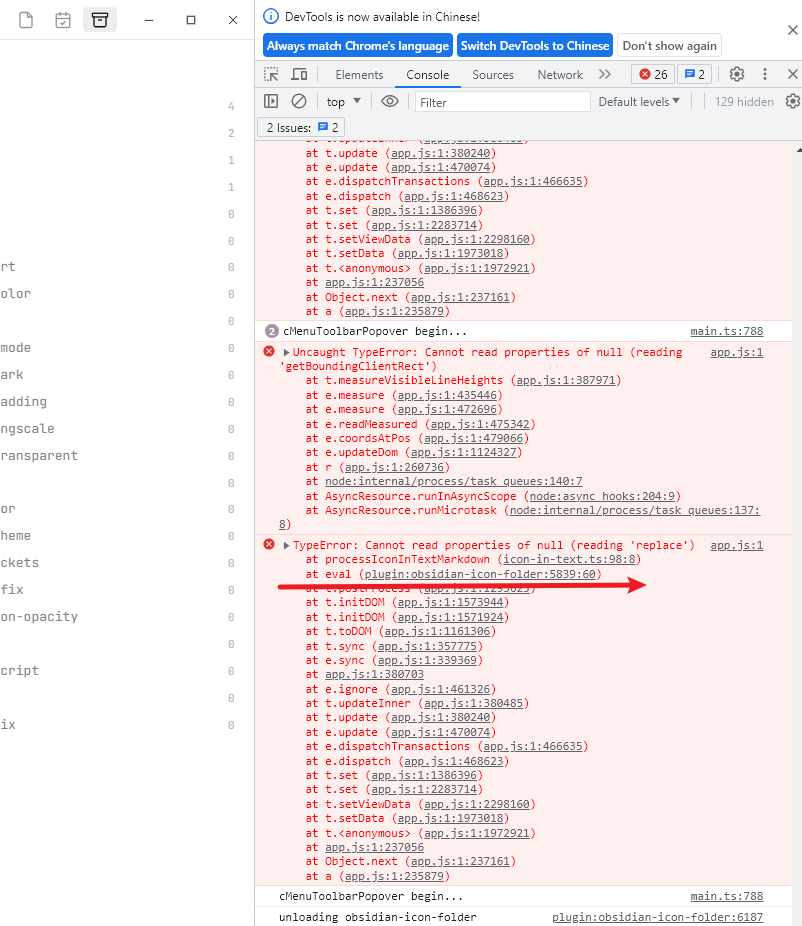
Task: Open plugin:obsidian-icon-folder:5839:60 link
Action: coord(480,574)
